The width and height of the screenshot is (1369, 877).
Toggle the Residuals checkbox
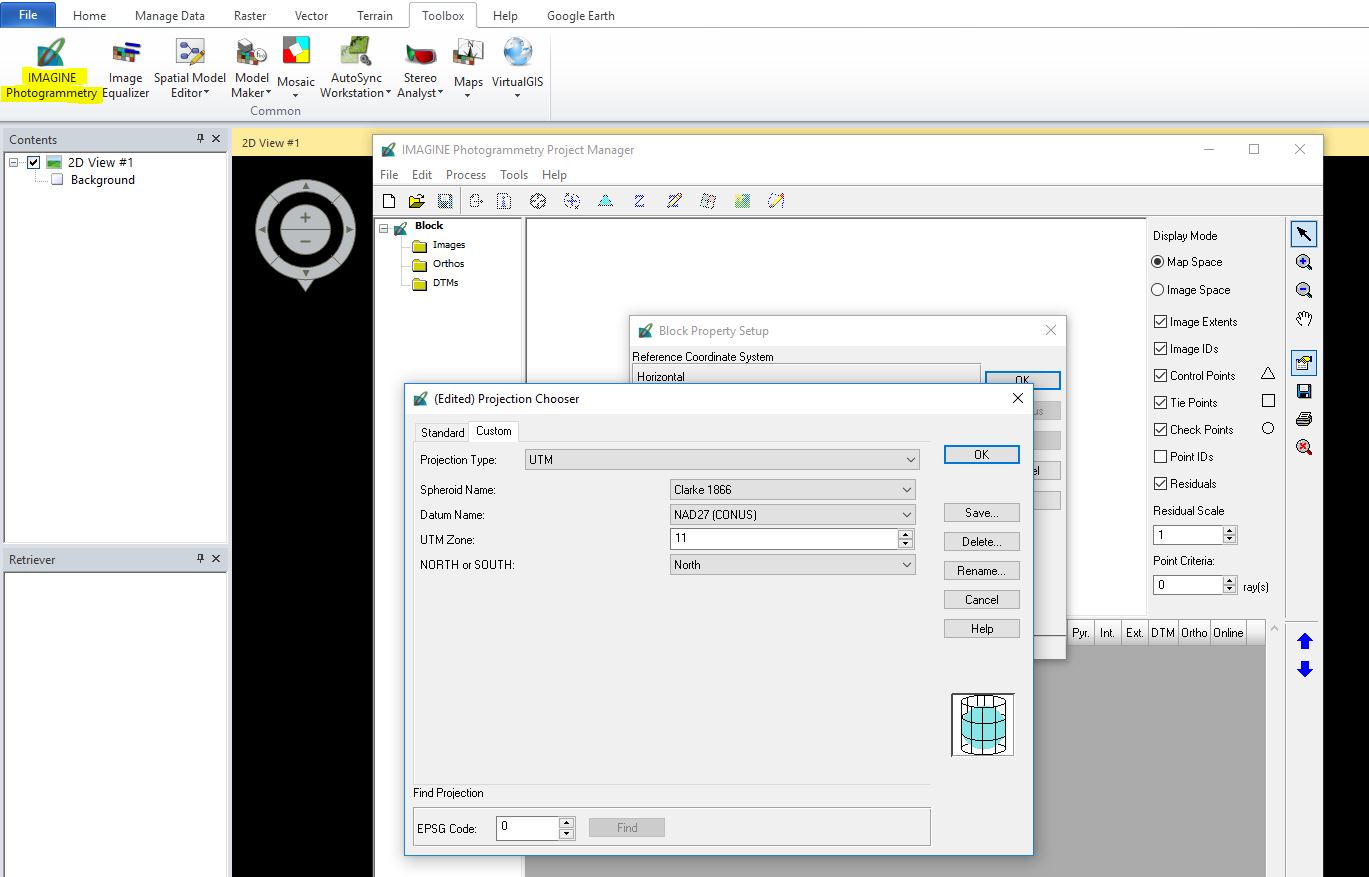(1160, 484)
